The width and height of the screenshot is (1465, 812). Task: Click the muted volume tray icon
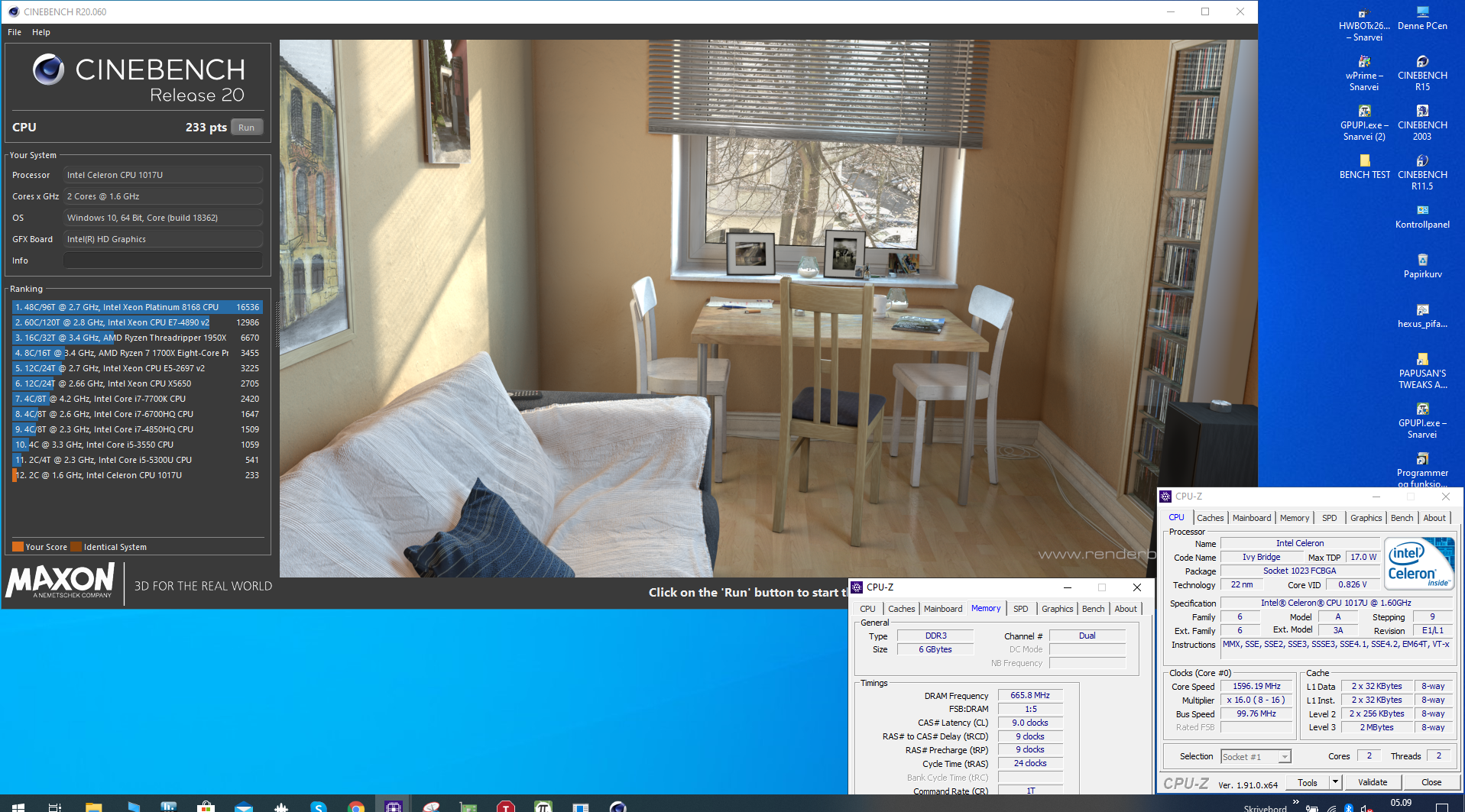point(1367,807)
